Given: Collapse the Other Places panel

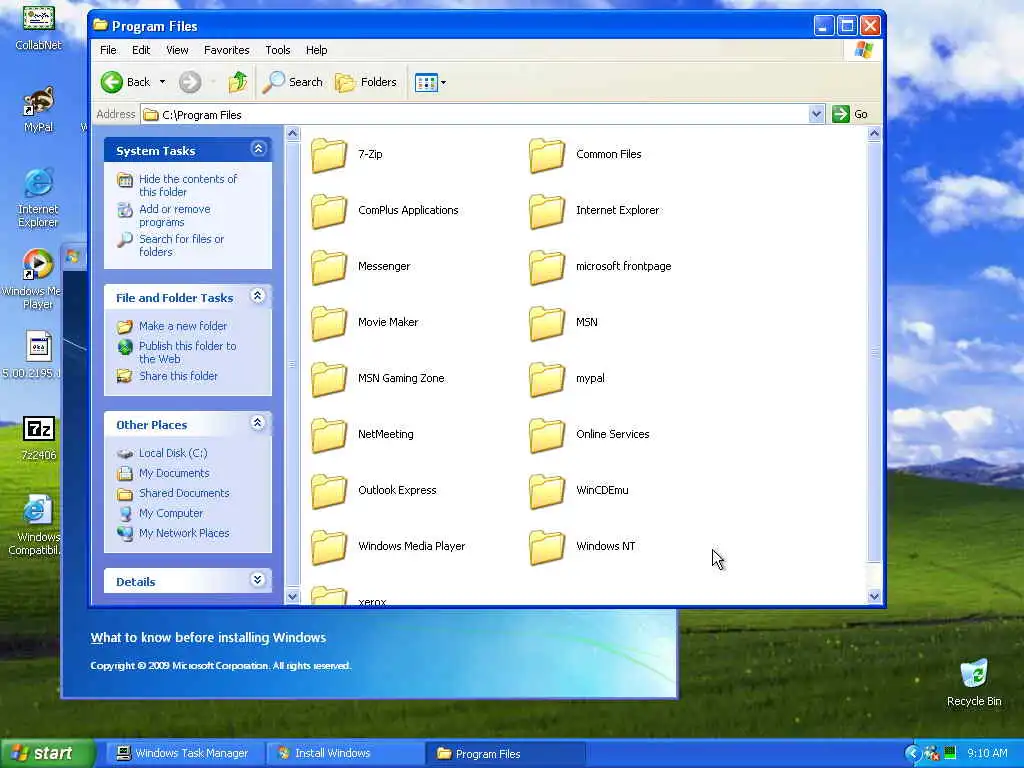Looking at the screenshot, I should click(258, 423).
